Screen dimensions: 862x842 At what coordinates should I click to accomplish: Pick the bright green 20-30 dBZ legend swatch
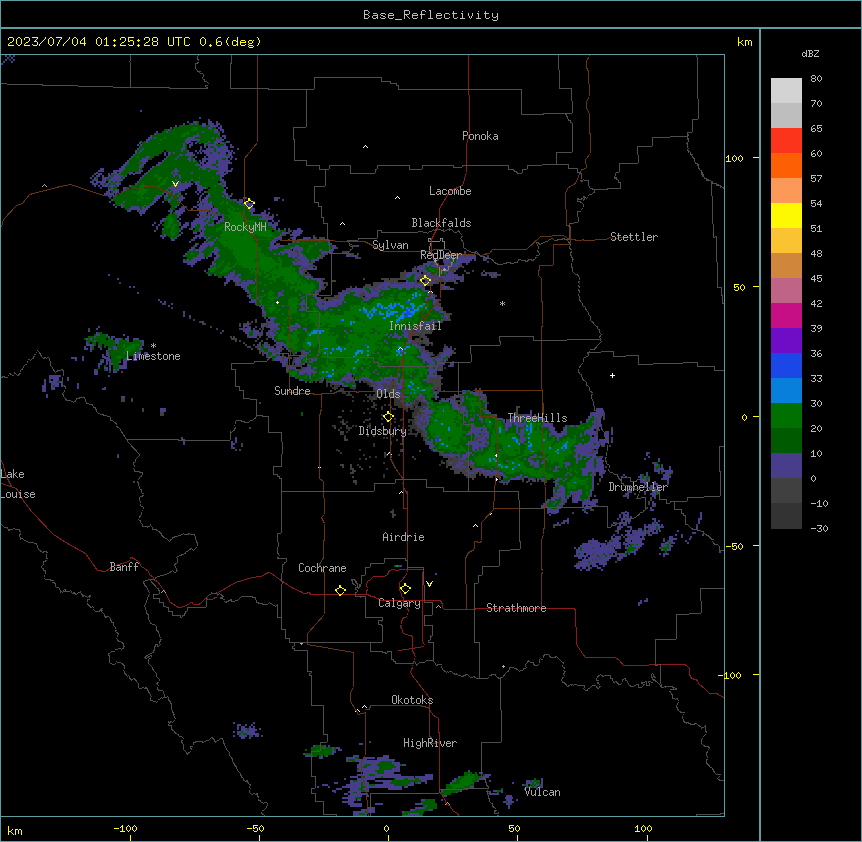point(786,416)
